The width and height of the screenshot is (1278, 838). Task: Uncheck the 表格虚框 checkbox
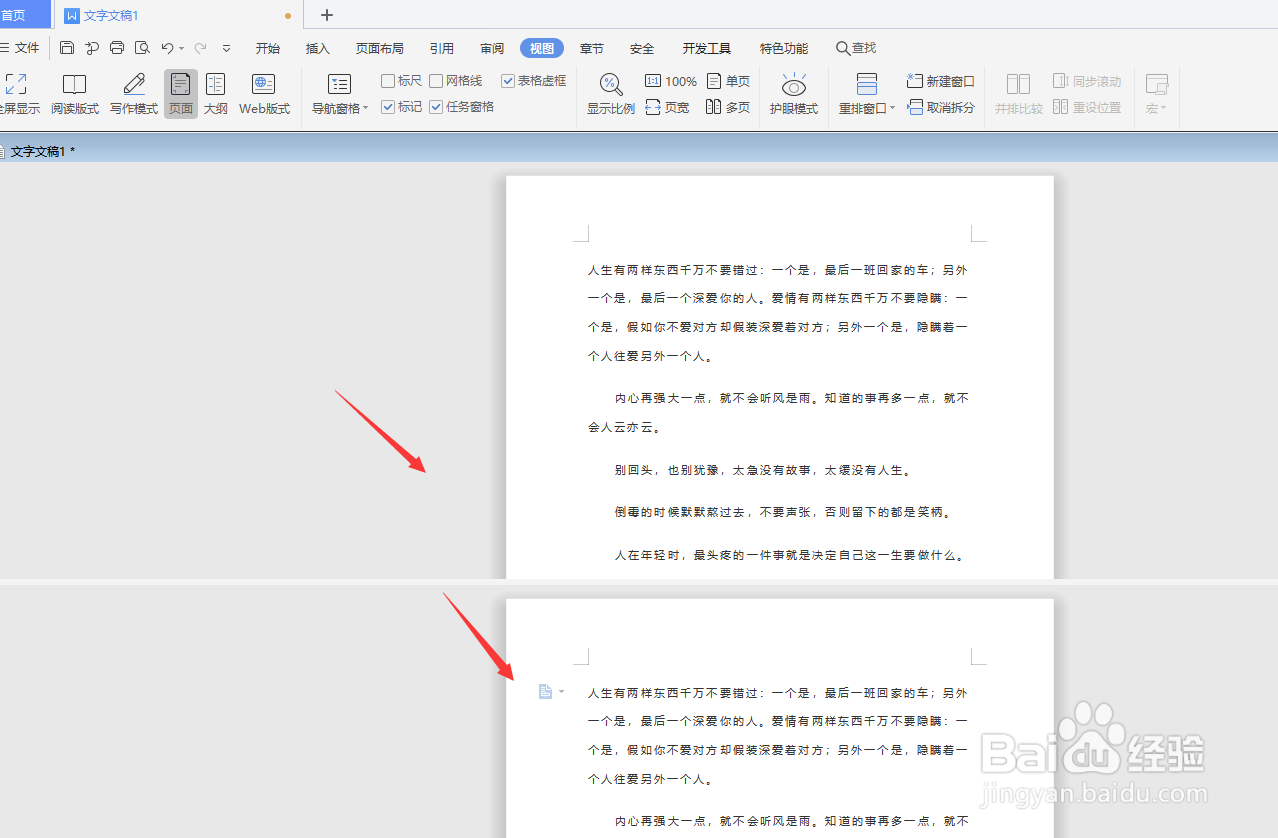coord(508,81)
